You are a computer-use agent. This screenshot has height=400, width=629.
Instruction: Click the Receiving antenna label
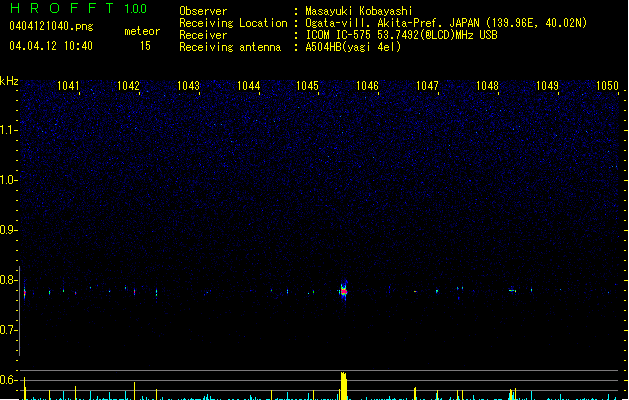pos(230,47)
